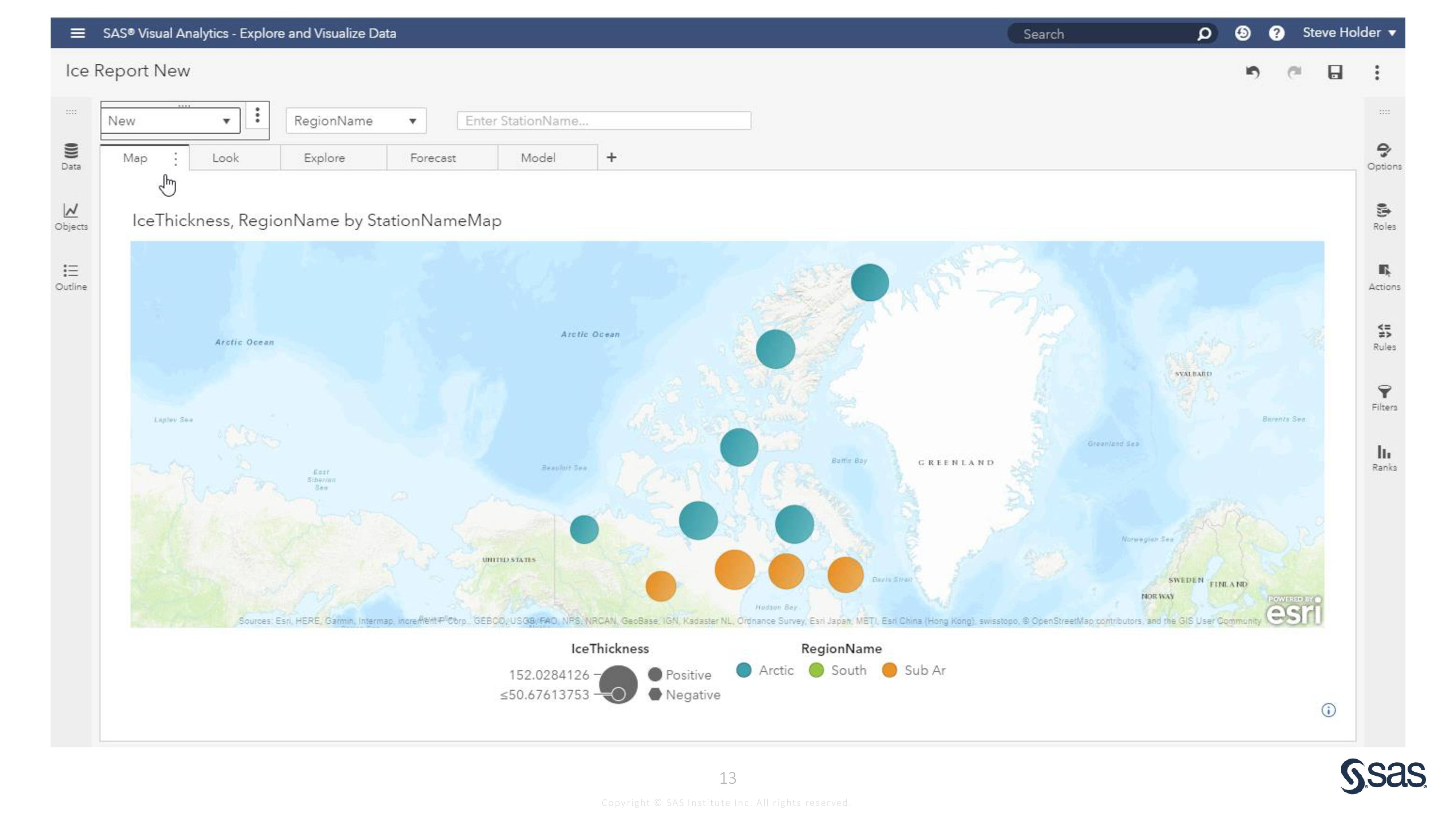
Task: Click right pane drag handle dots
Action: tap(1384, 112)
